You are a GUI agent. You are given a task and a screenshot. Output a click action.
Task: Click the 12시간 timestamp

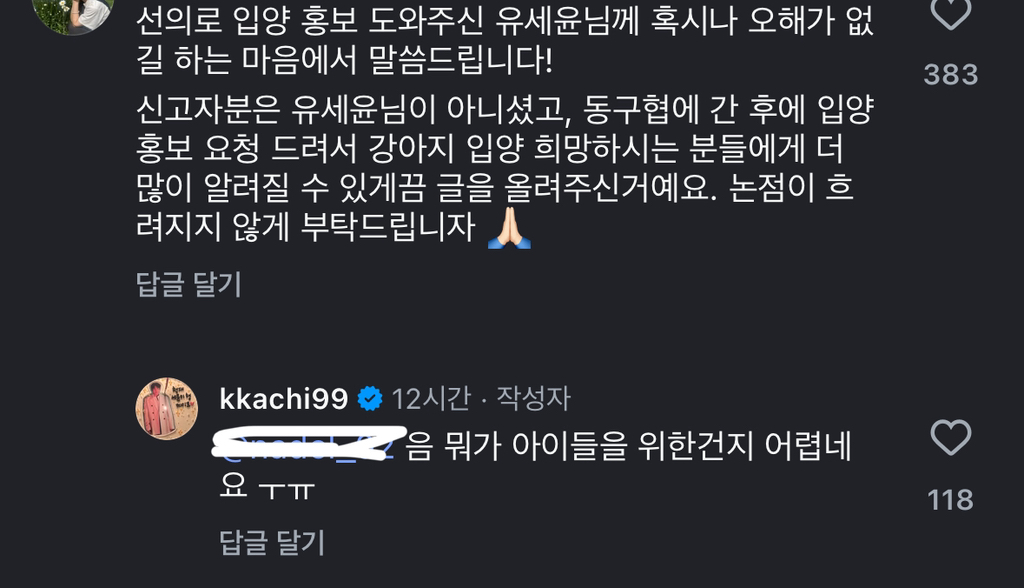pyautogui.click(x=430, y=399)
